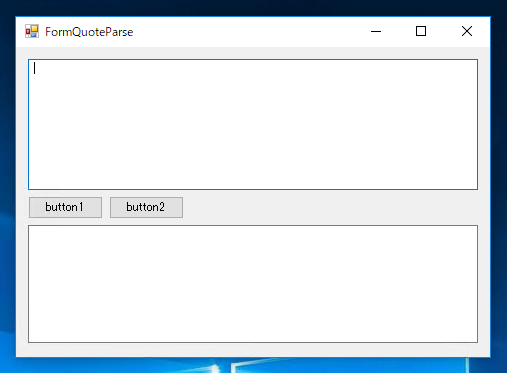Click gray form area right of button2
Screen dimensions: 507x373
(330, 207)
